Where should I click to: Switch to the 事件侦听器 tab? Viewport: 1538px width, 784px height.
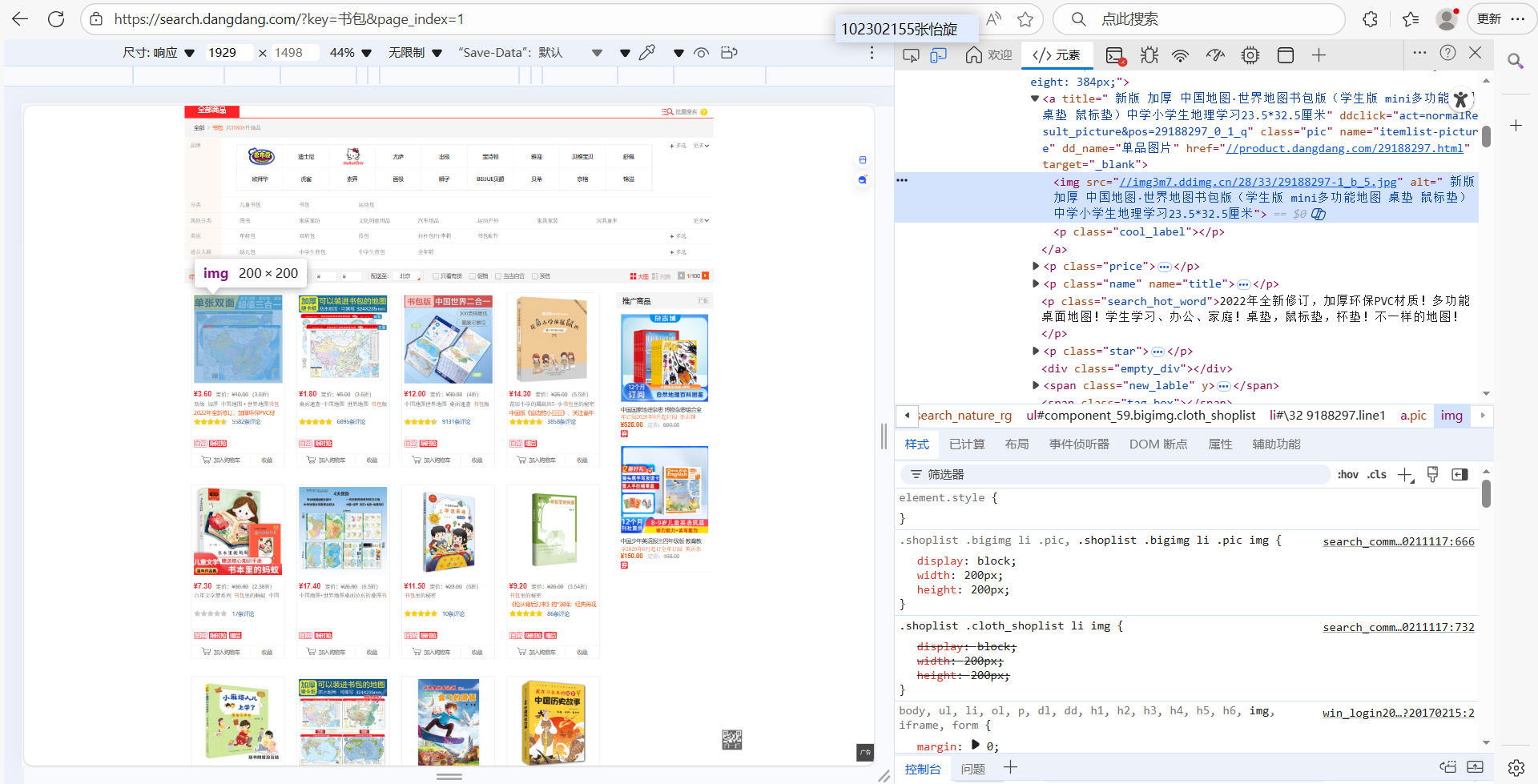(1079, 444)
